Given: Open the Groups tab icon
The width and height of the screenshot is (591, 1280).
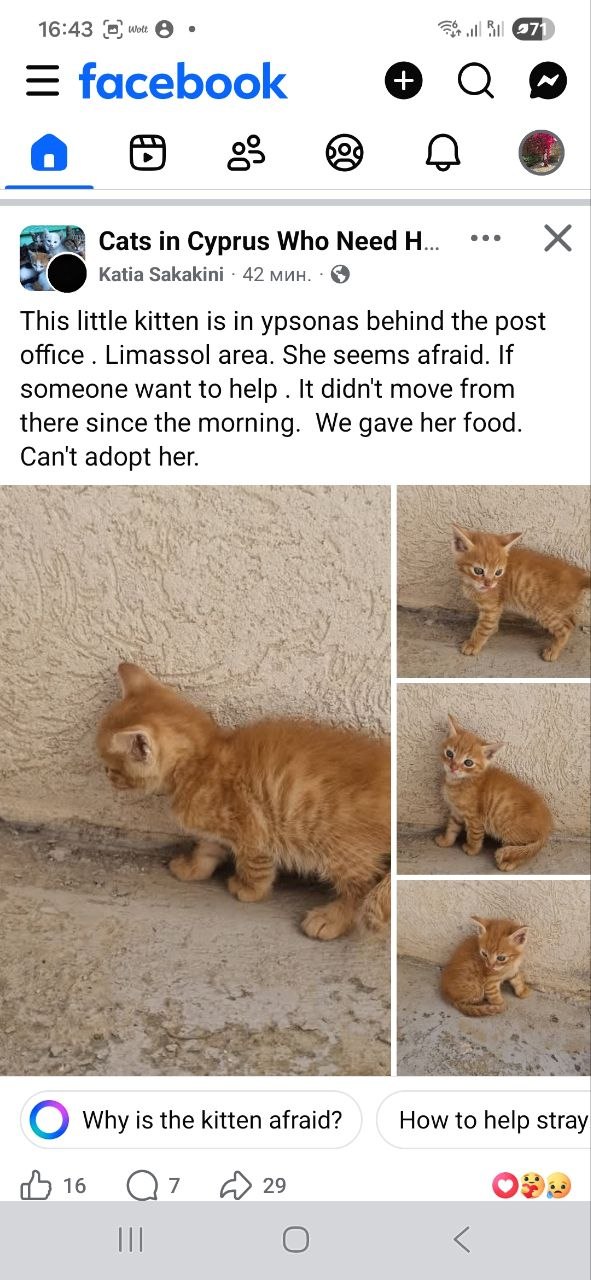Looking at the screenshot, I should coord(344,153).
